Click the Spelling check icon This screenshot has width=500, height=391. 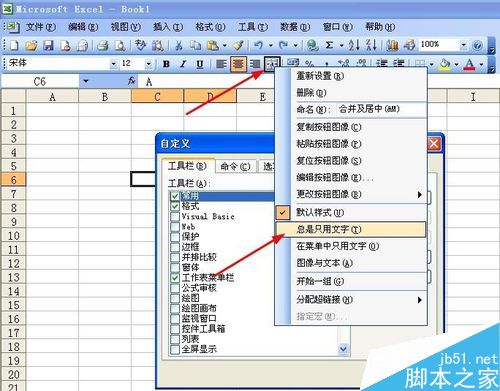(x=141, y=45)
